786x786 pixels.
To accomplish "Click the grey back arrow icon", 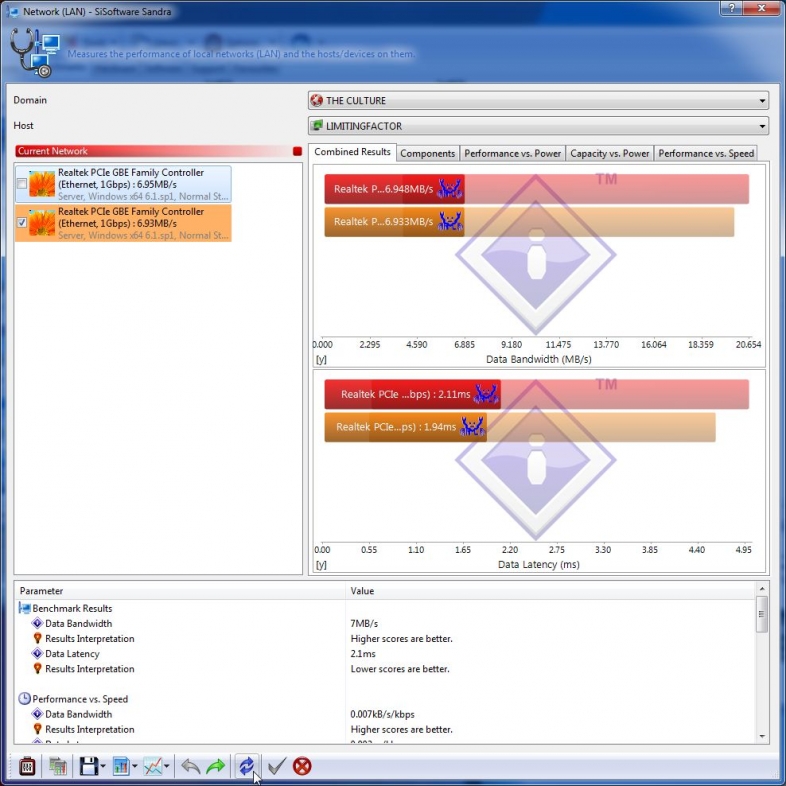I will pyautogui.click(x=190, y=766).
